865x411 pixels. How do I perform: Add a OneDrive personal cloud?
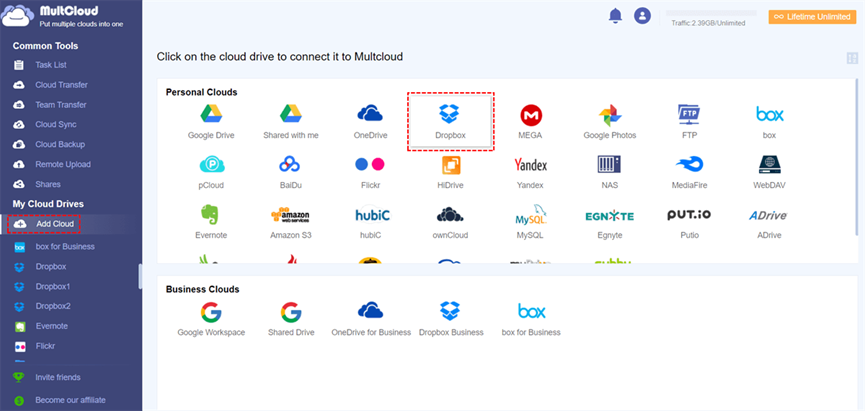coord(370,121)
